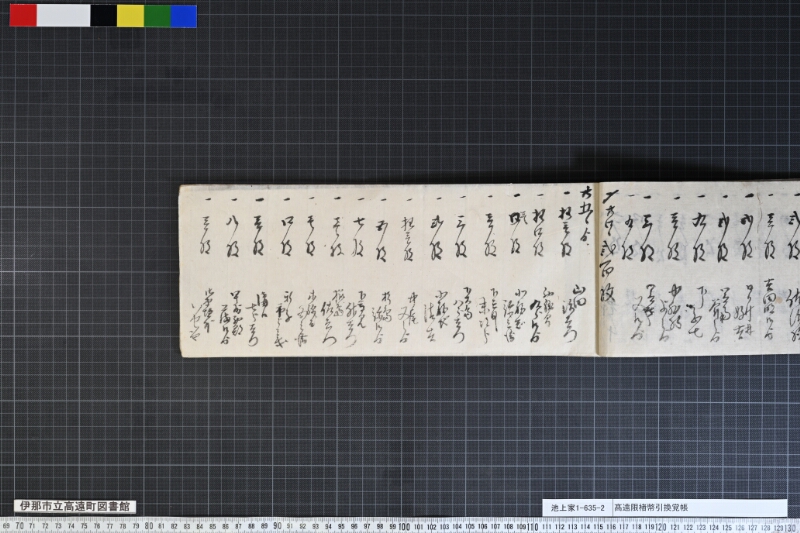
Task: Click the 120 mark on the ruler
Action: pyautogui.click(x=661, y=526)
